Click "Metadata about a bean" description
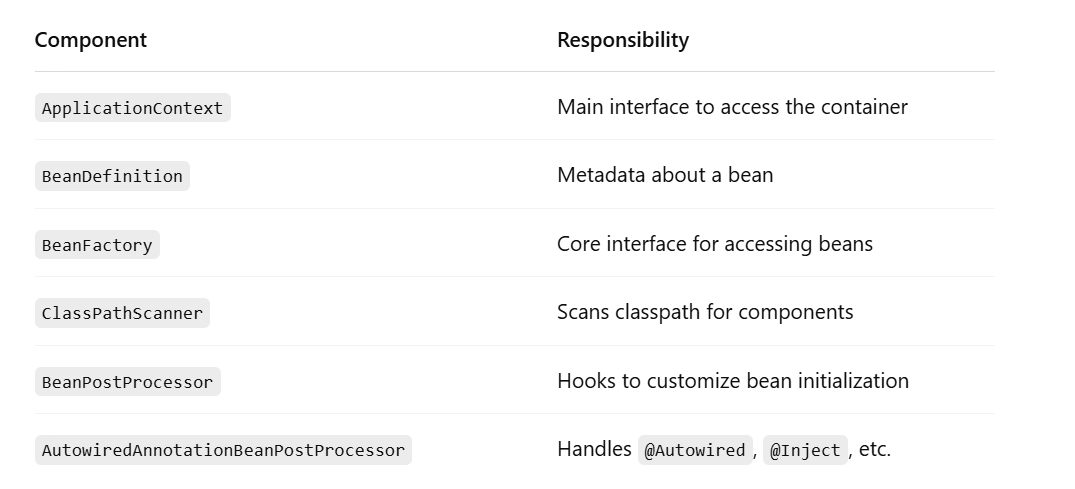 pos(665,175)
